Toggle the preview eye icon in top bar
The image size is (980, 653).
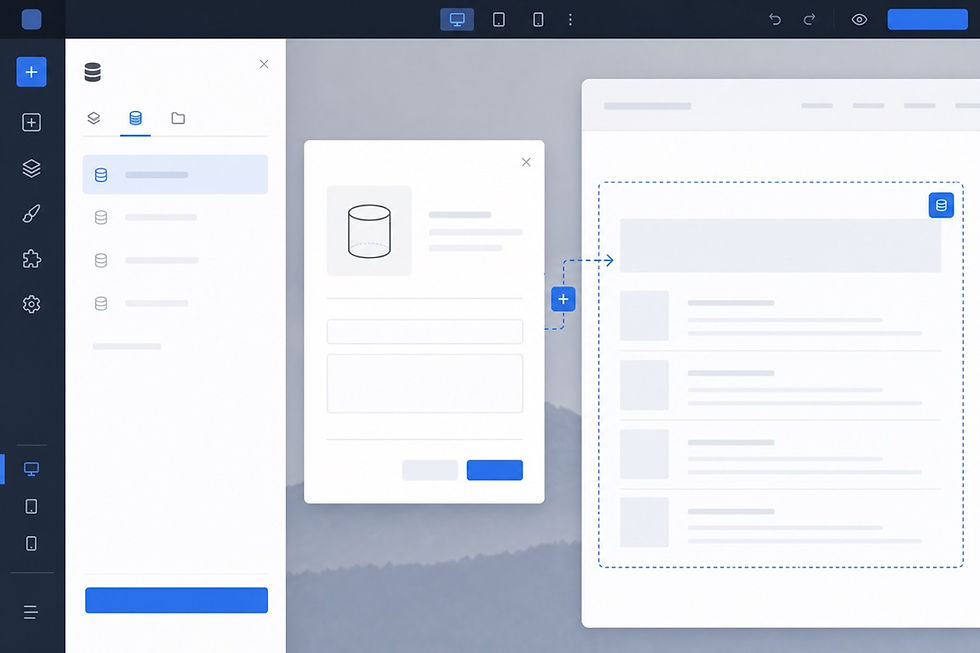click(859, 19)
